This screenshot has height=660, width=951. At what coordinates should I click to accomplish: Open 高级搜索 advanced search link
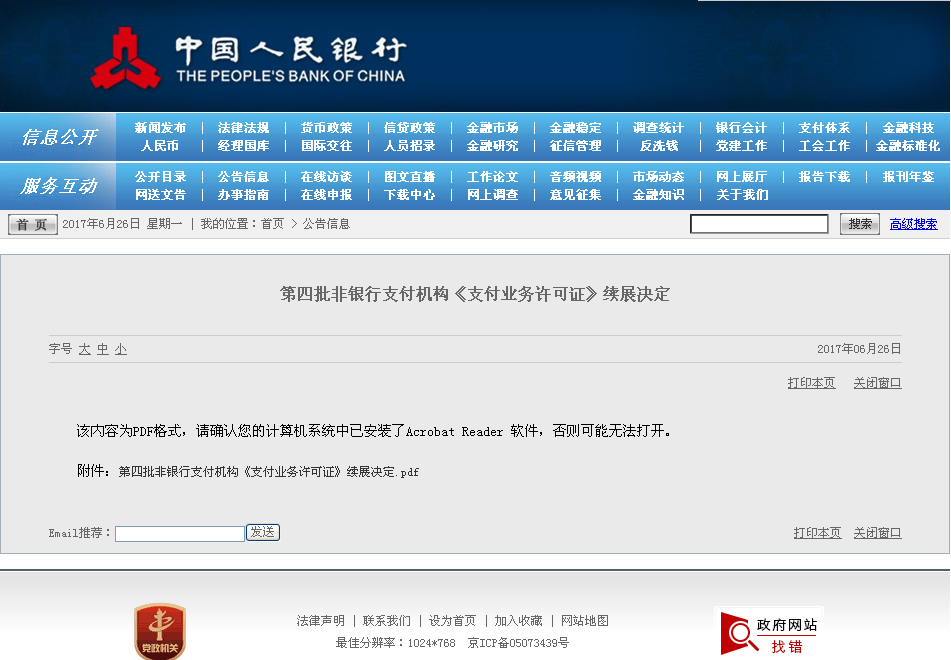click(x=913, y=224)
